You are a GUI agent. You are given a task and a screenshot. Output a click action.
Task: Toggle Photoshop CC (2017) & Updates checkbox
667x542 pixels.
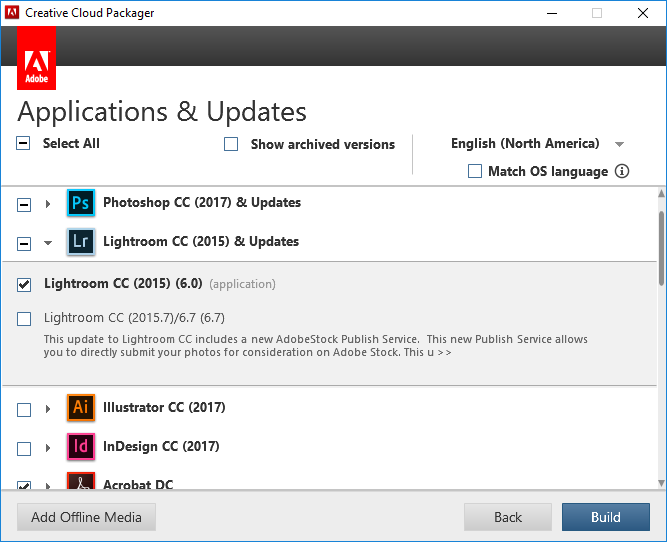(x=24, y=205)
